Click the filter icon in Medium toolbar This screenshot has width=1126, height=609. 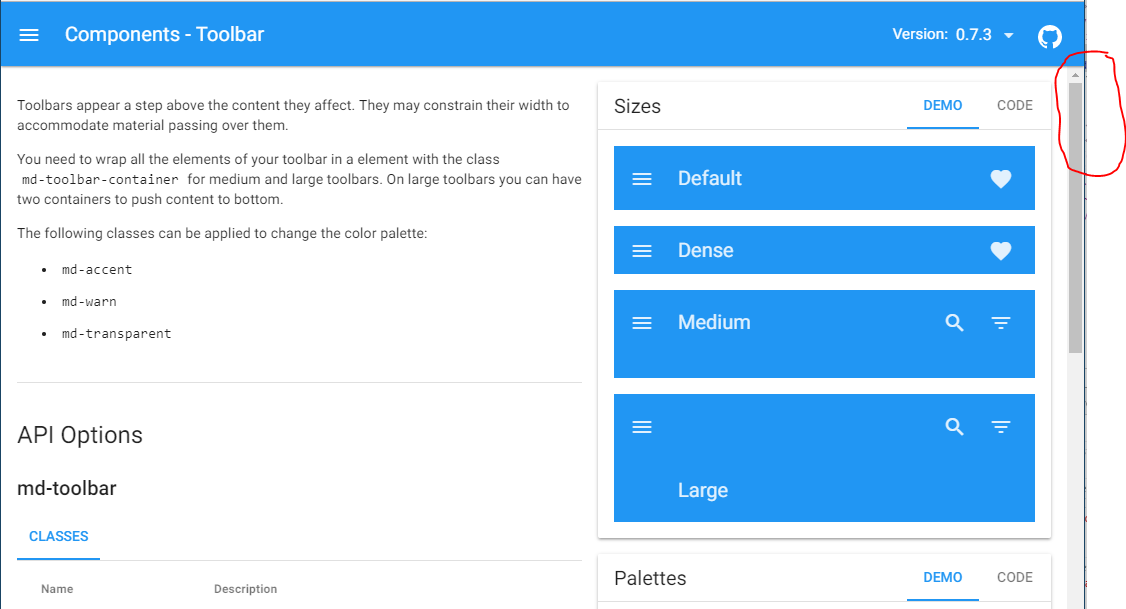click(1000, 322)
